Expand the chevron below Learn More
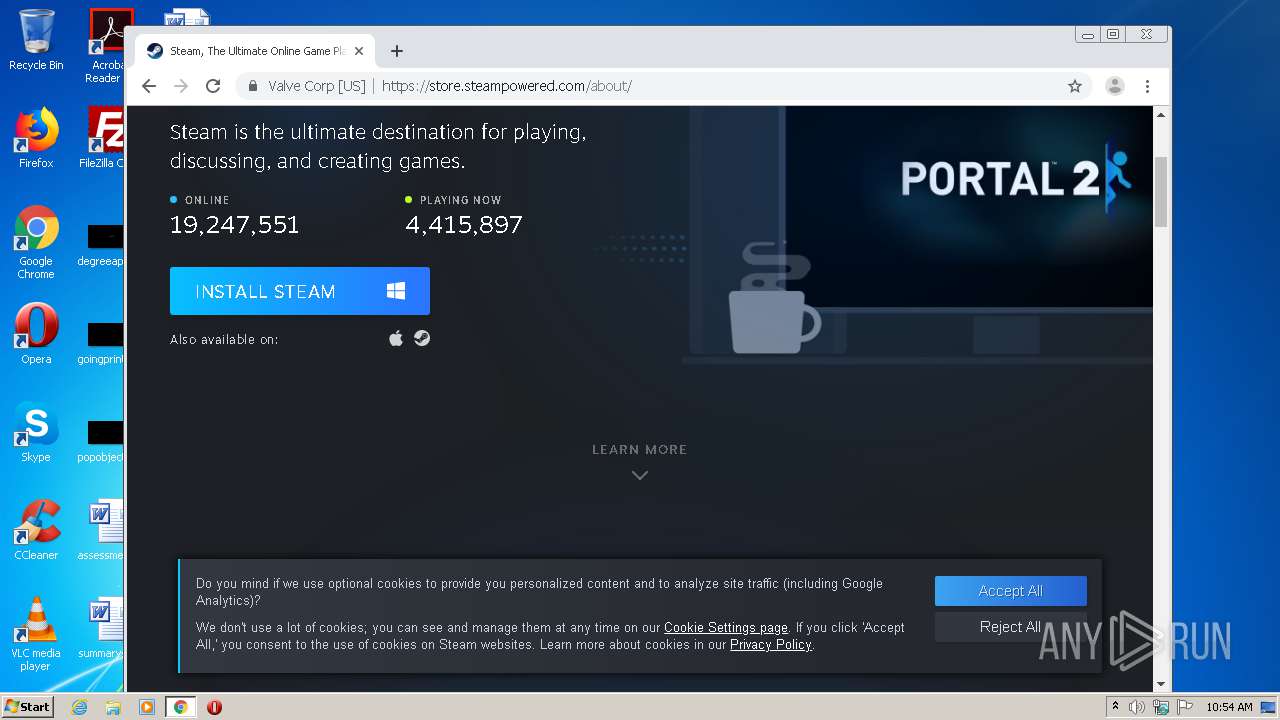This screenshot has width=1280, height=720. coord(640,475)
